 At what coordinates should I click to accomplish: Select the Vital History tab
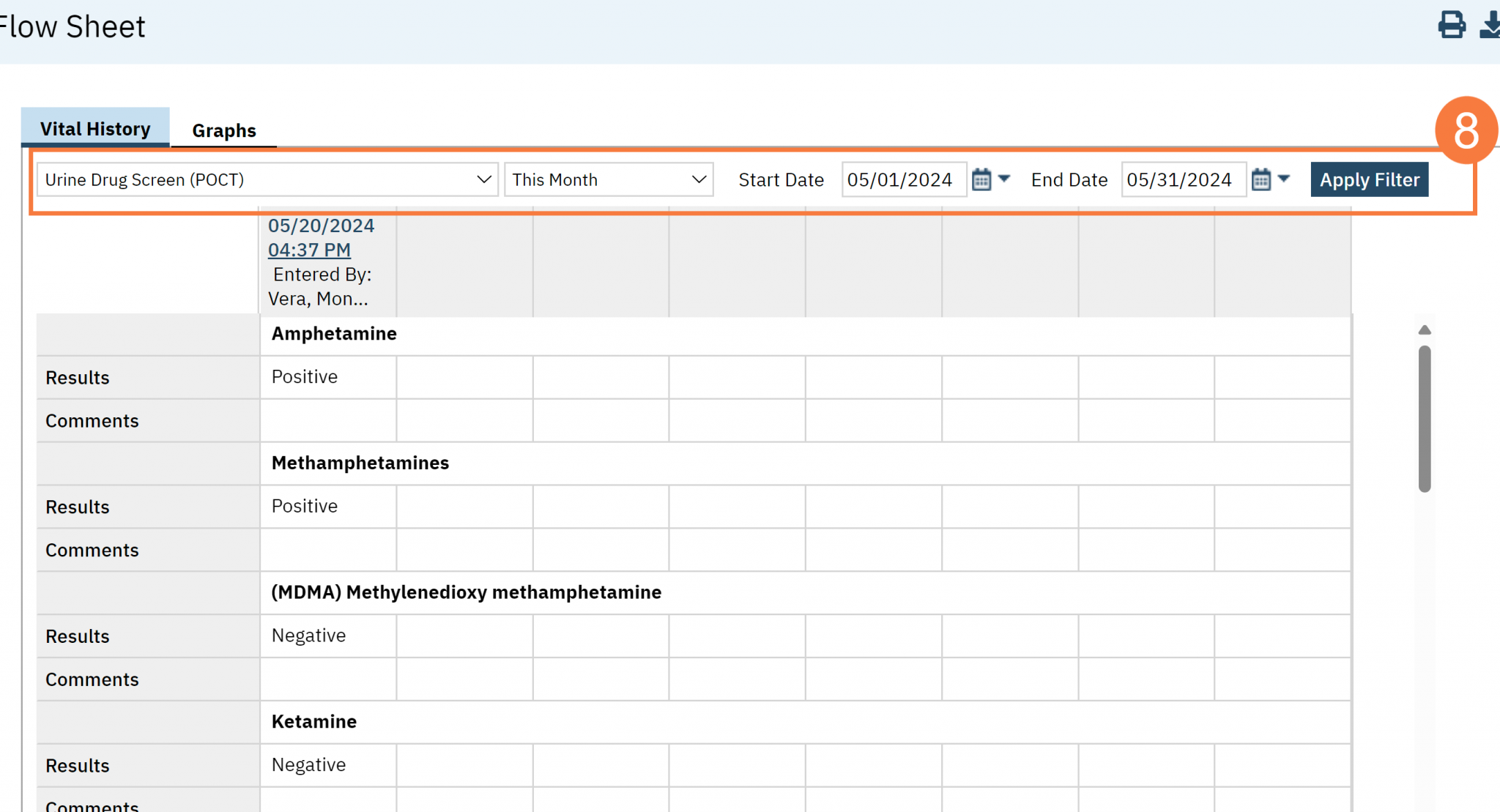point(95,128)
